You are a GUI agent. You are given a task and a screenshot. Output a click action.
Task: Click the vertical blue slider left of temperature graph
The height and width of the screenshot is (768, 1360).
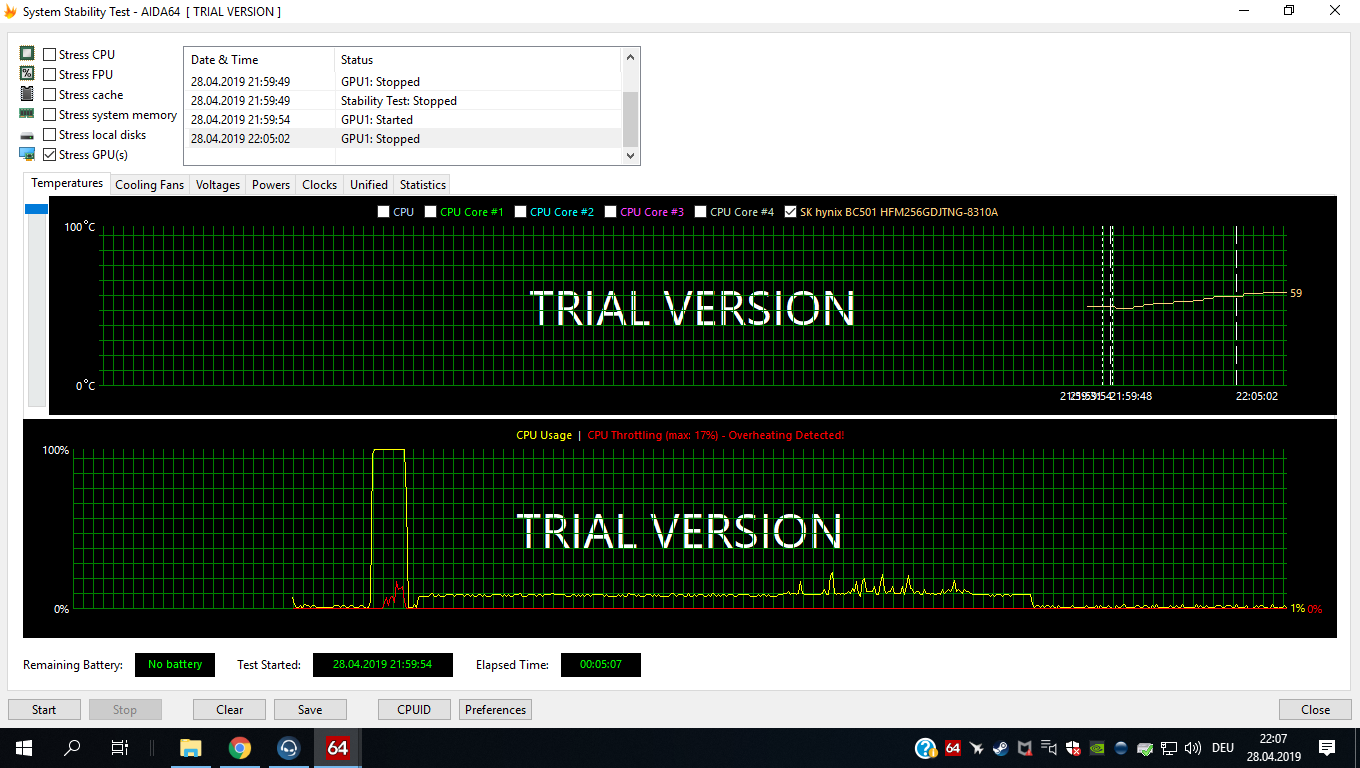pos(36,208)
